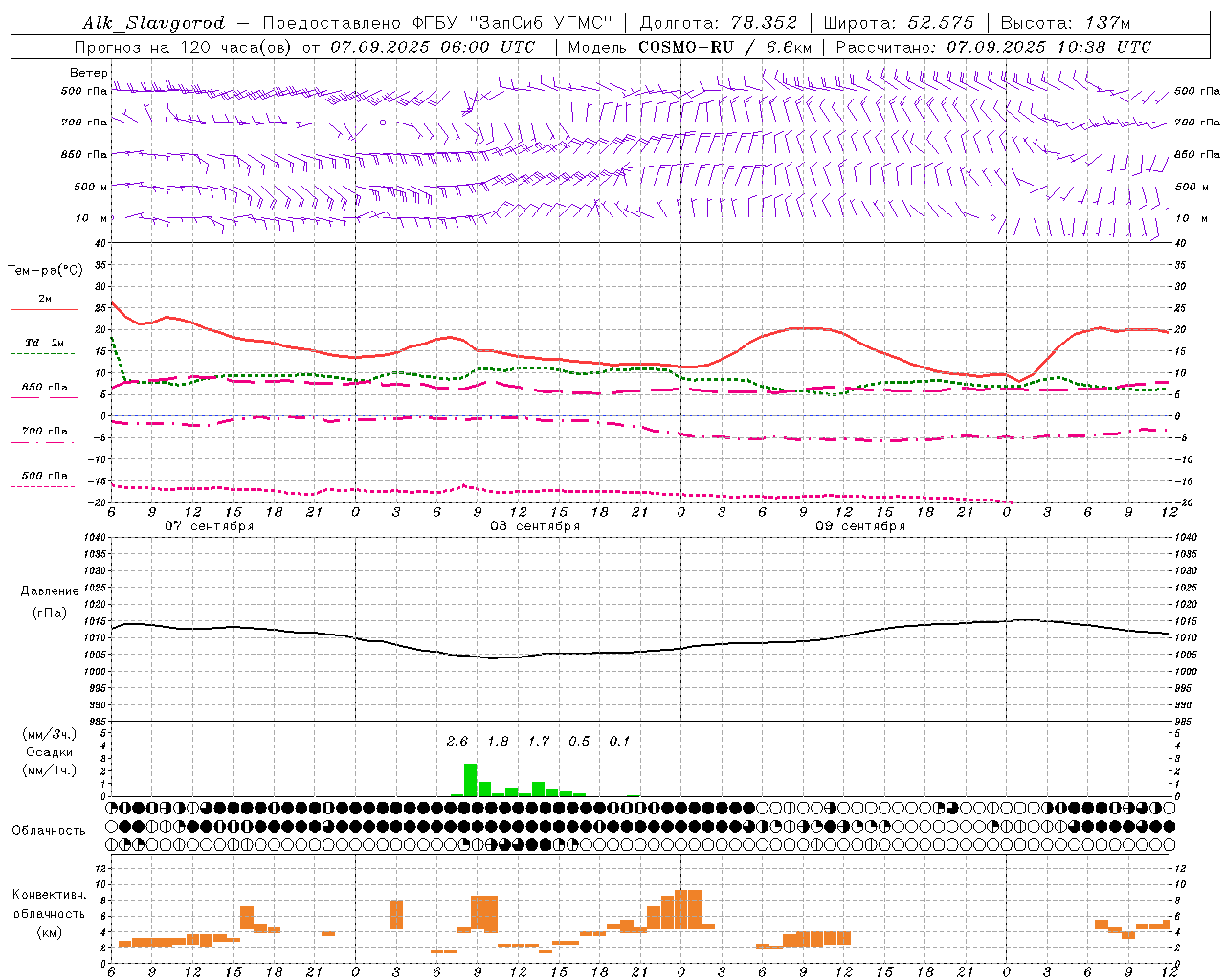The height and width of the screenshot is (980, 1225).
Task: Click the Конвективн. convective cloud label
Action: point(49,895)
